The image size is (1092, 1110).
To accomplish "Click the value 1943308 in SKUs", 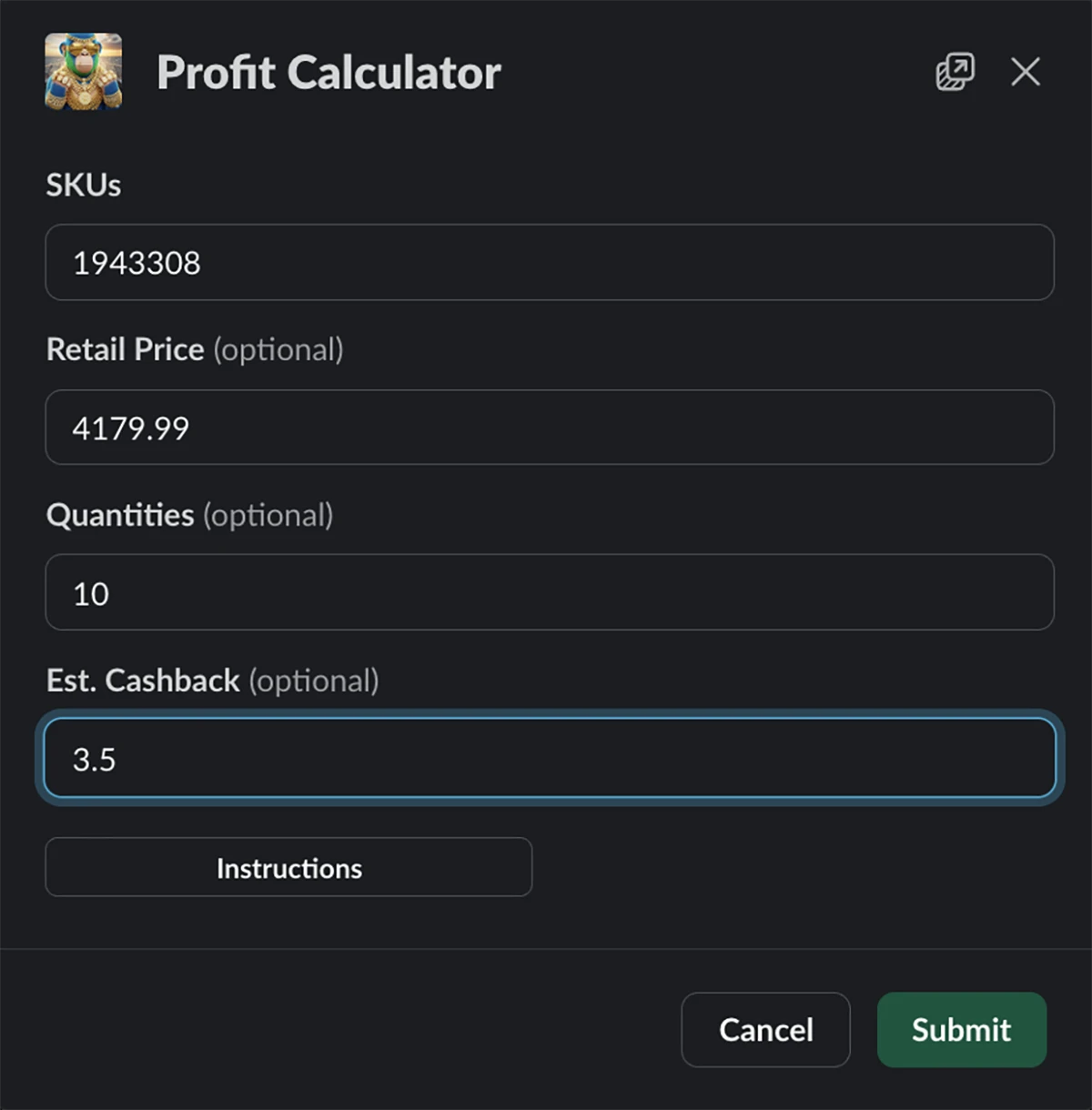I will (x=135, y=263).
